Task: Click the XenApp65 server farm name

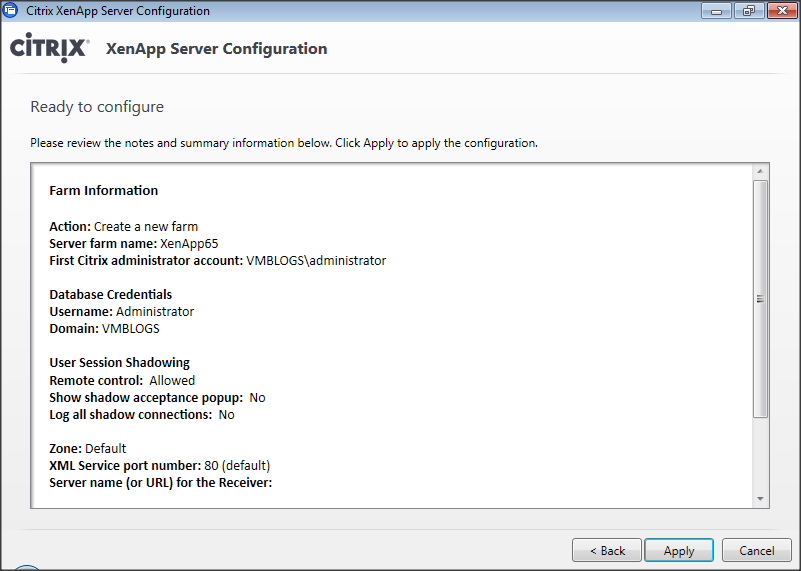Action: pos(189,243)
